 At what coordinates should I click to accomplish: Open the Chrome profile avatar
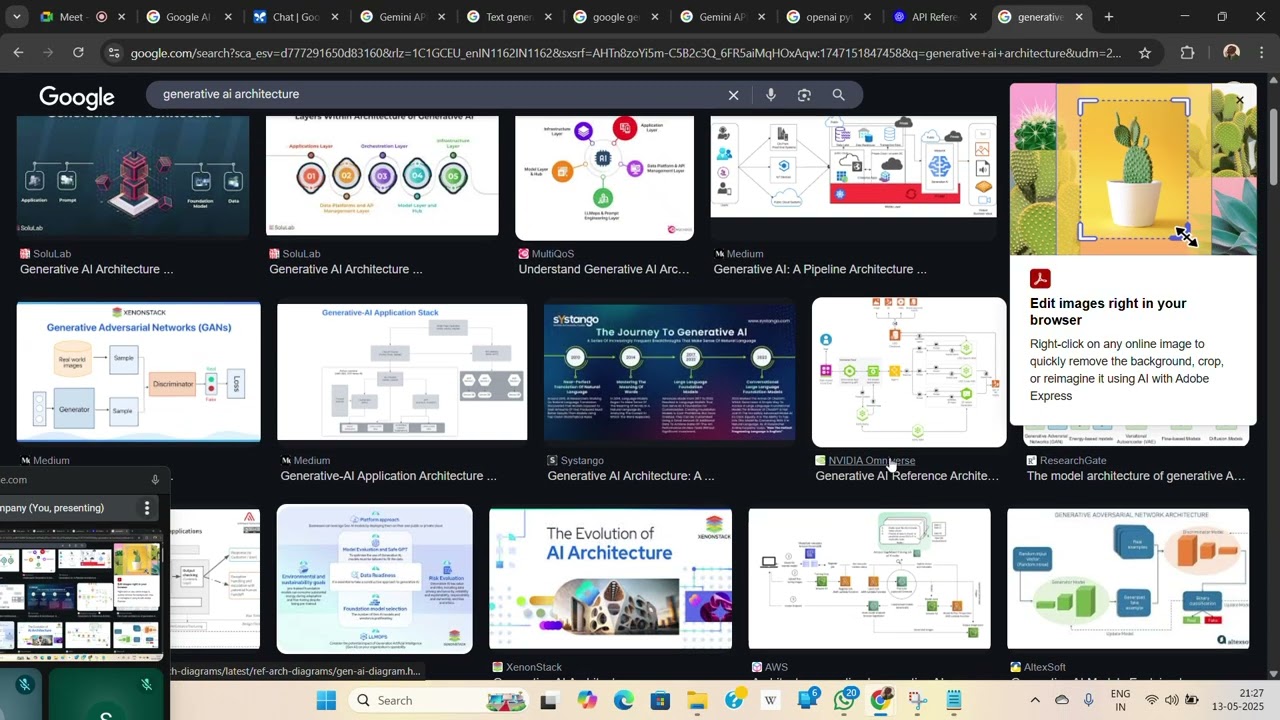(1231, 53)
